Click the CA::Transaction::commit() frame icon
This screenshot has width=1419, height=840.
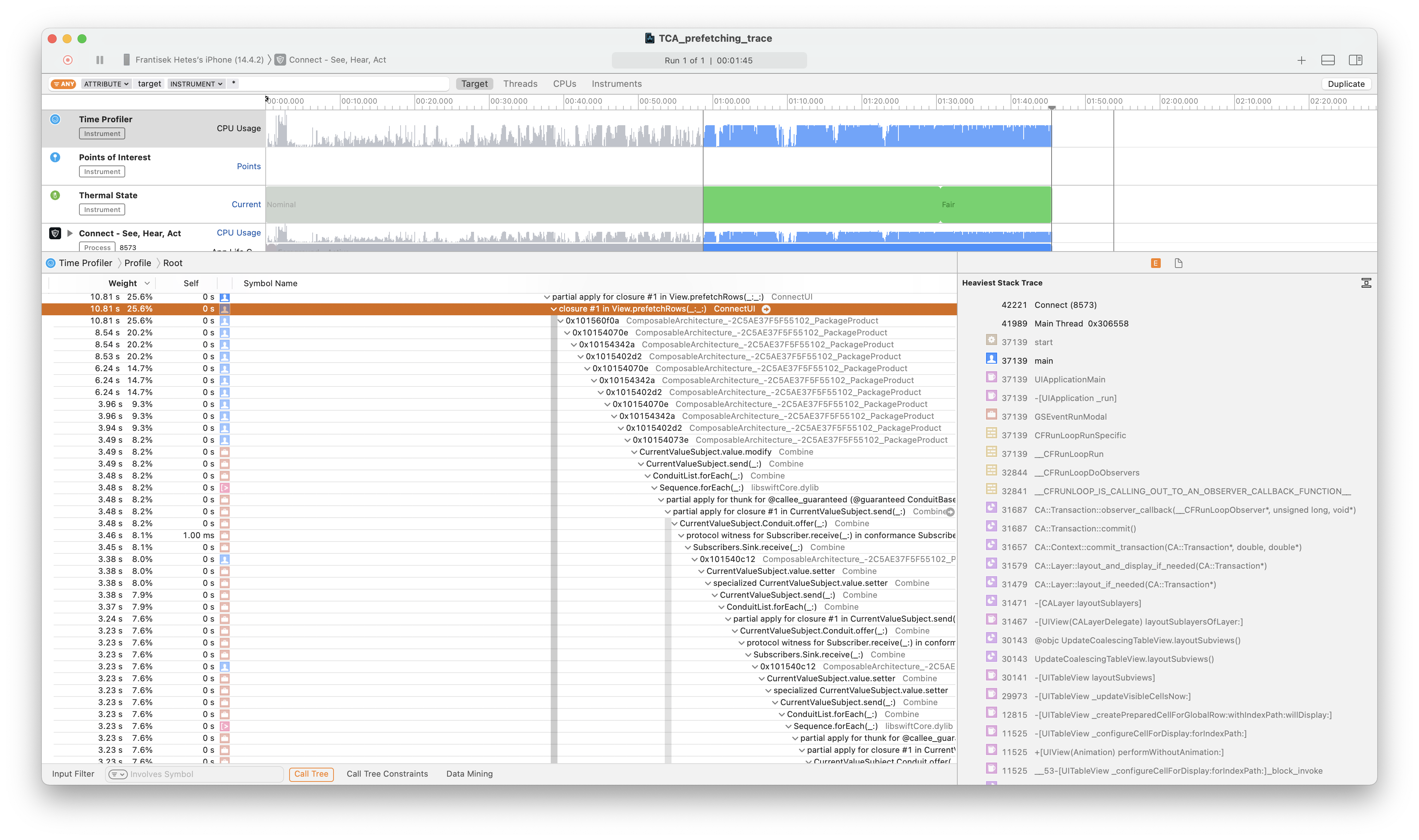[991, 526]
